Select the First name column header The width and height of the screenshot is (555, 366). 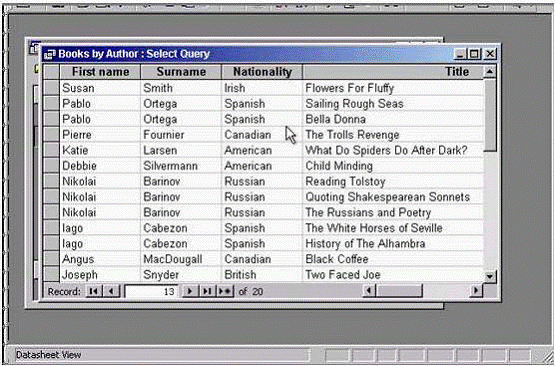[100, 72]
